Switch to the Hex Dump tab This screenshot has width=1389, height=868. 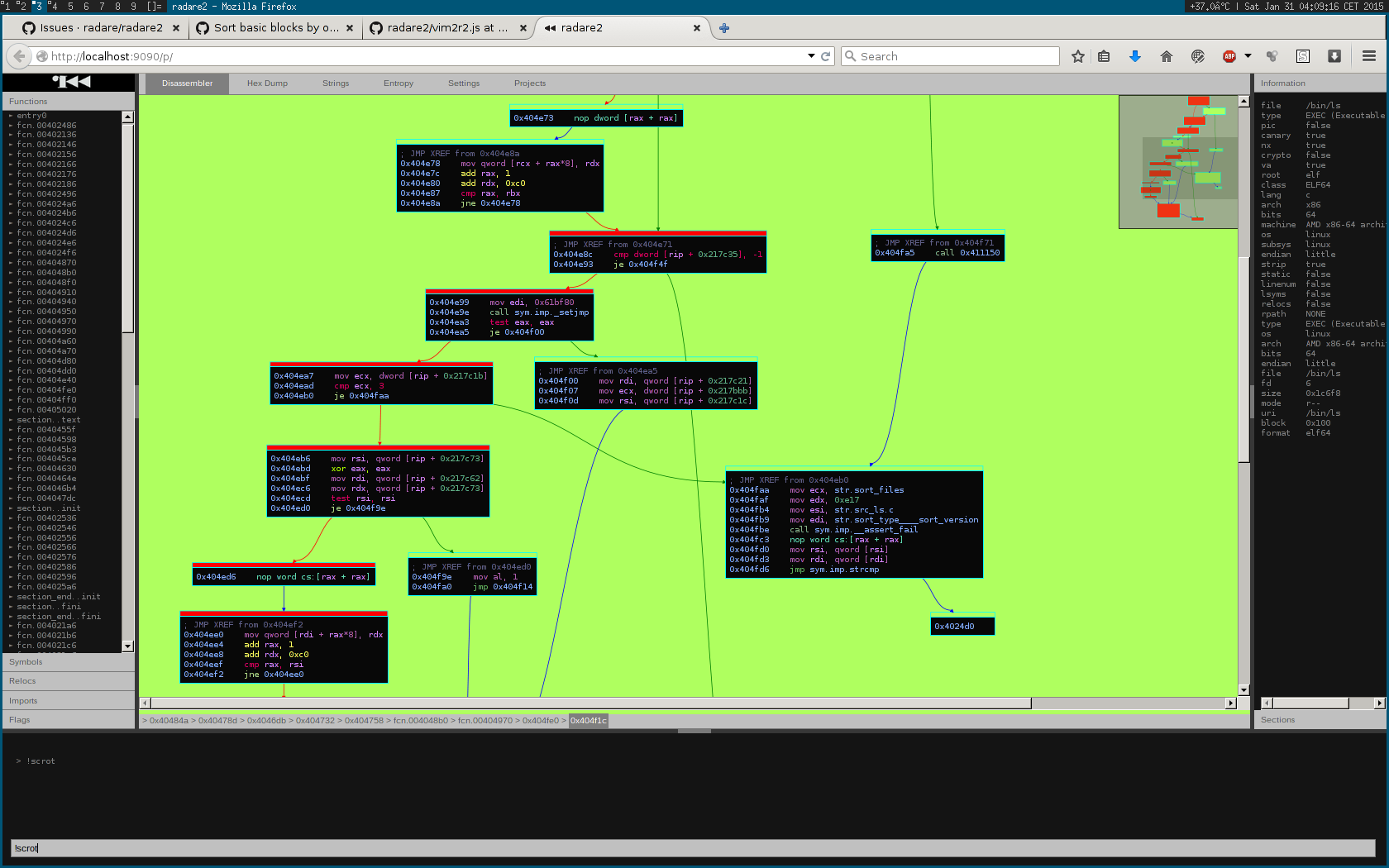(267, 83)
